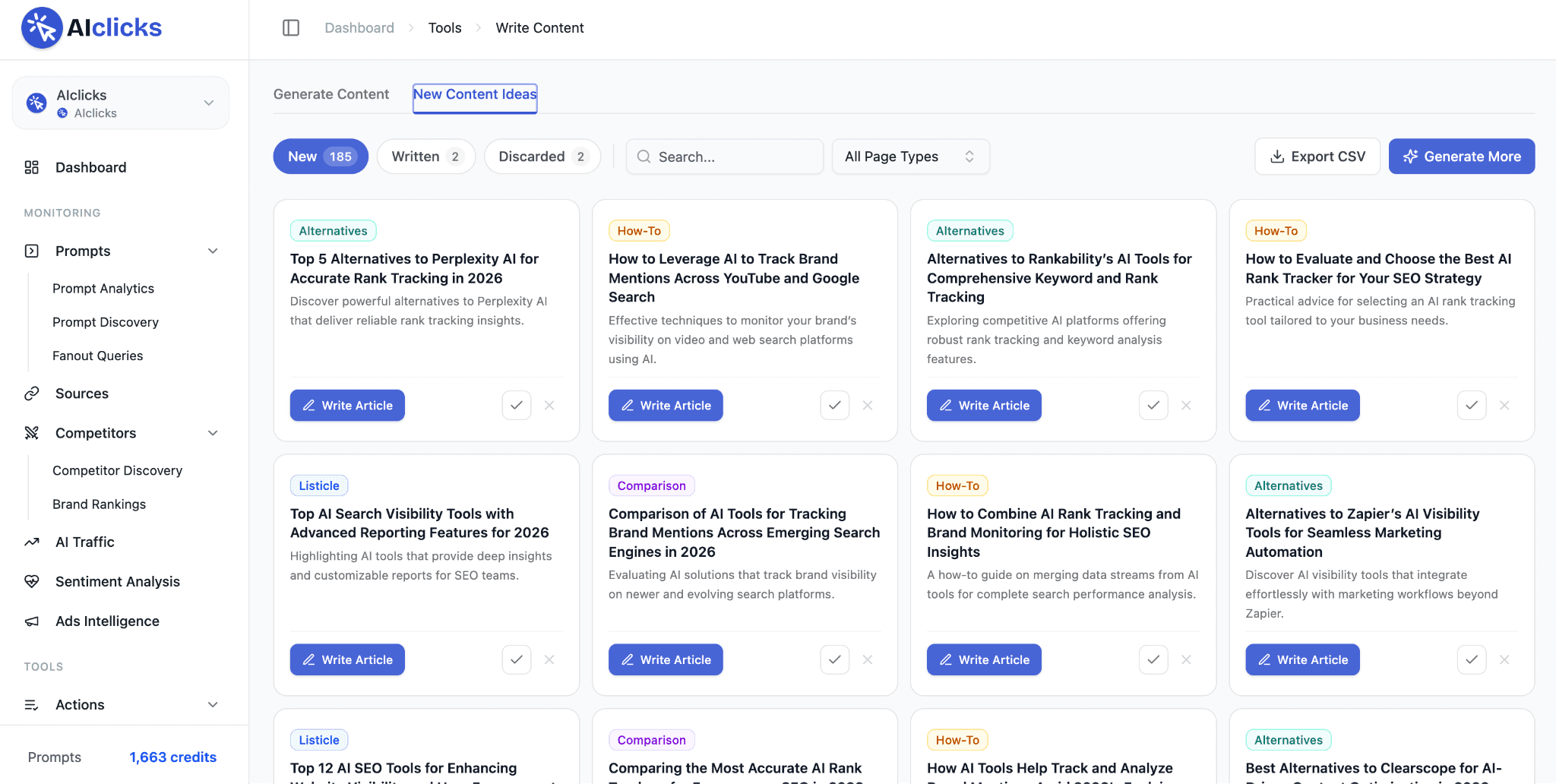
Task: Go to Tools breadcrumb link
Action: (445, 28)
